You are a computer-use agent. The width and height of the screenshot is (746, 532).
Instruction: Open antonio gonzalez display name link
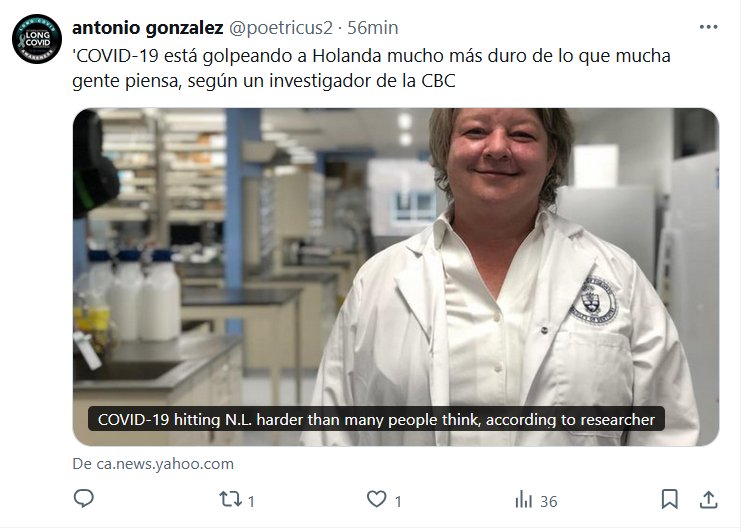click(x=147, y=28)
